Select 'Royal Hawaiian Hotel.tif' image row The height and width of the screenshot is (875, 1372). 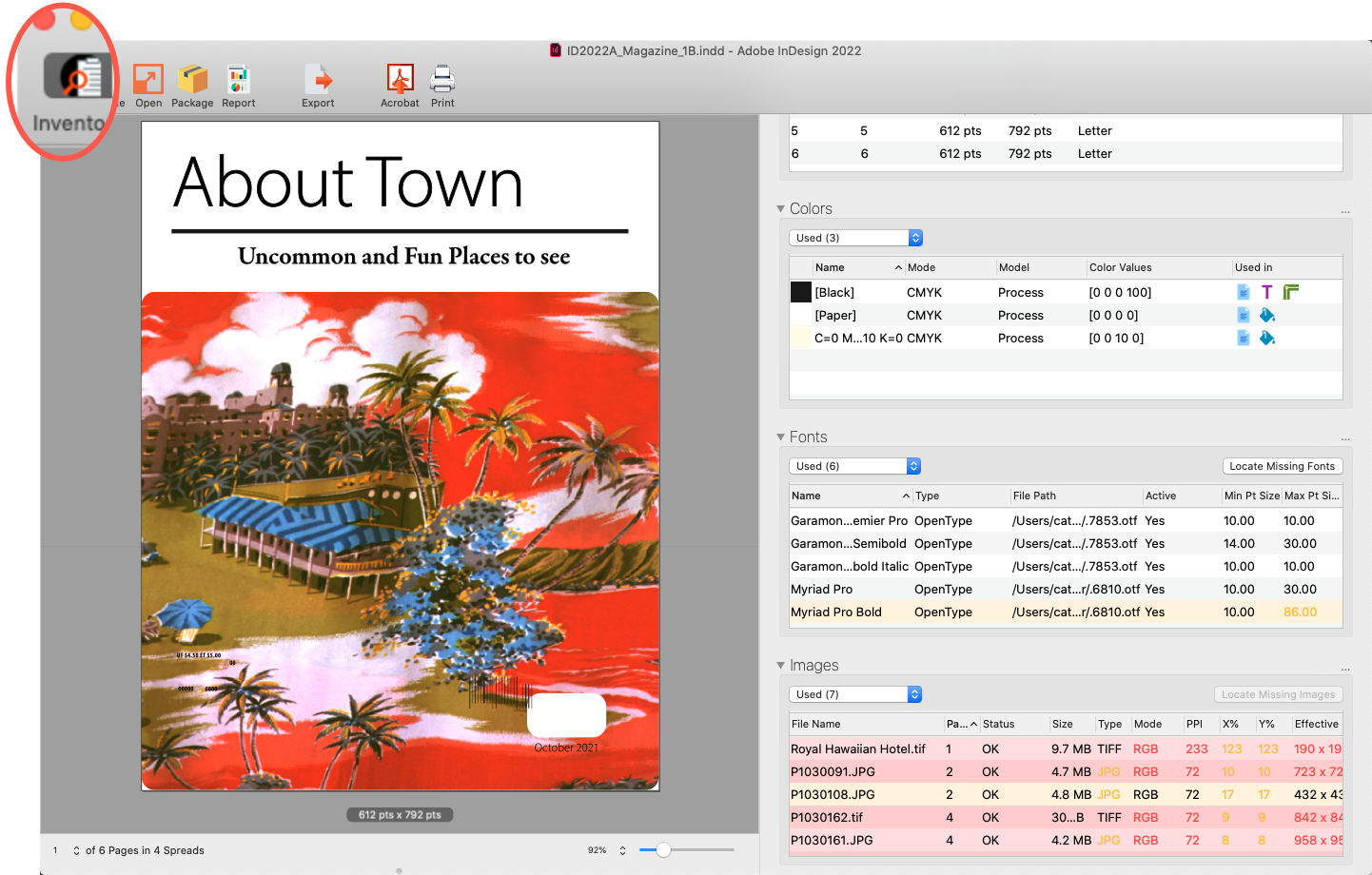[x=1066, y=749]
